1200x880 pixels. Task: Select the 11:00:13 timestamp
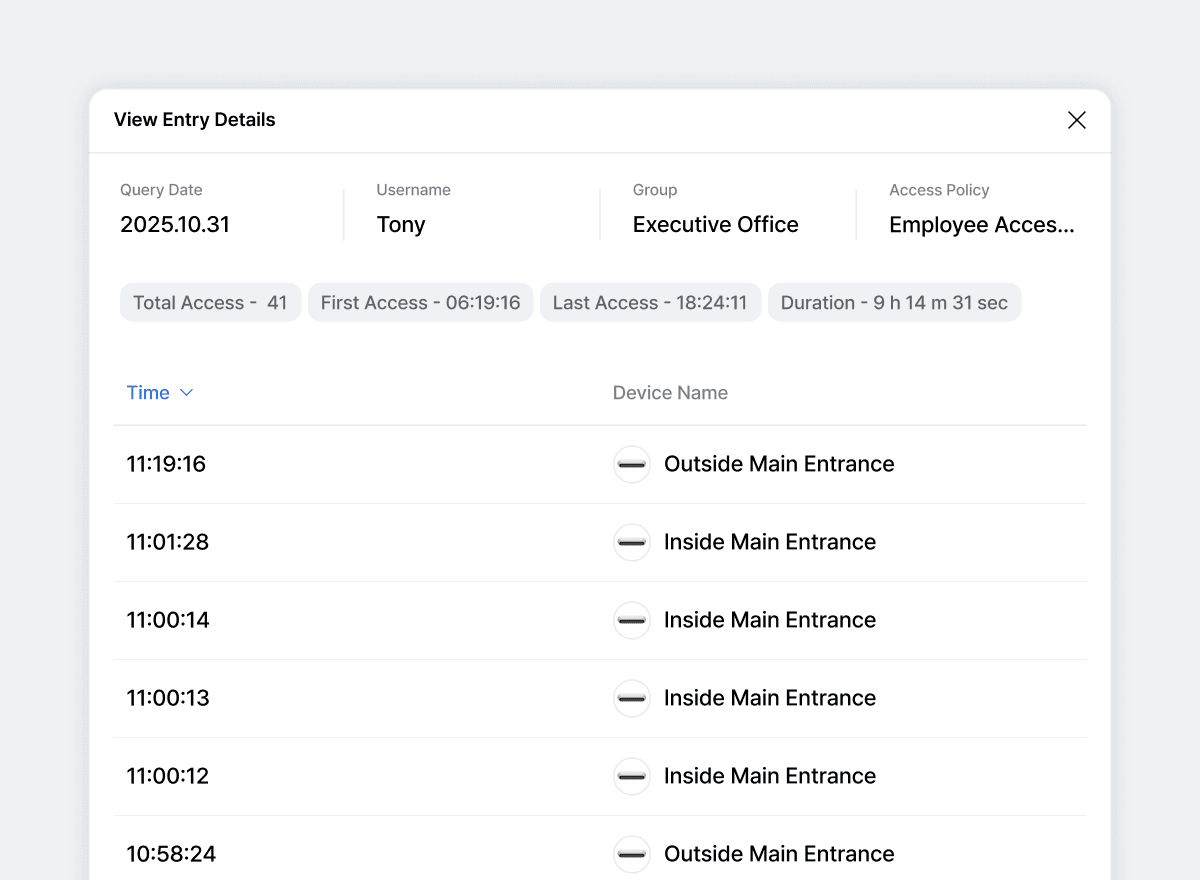pyautogui.click(x=168, y=698)
